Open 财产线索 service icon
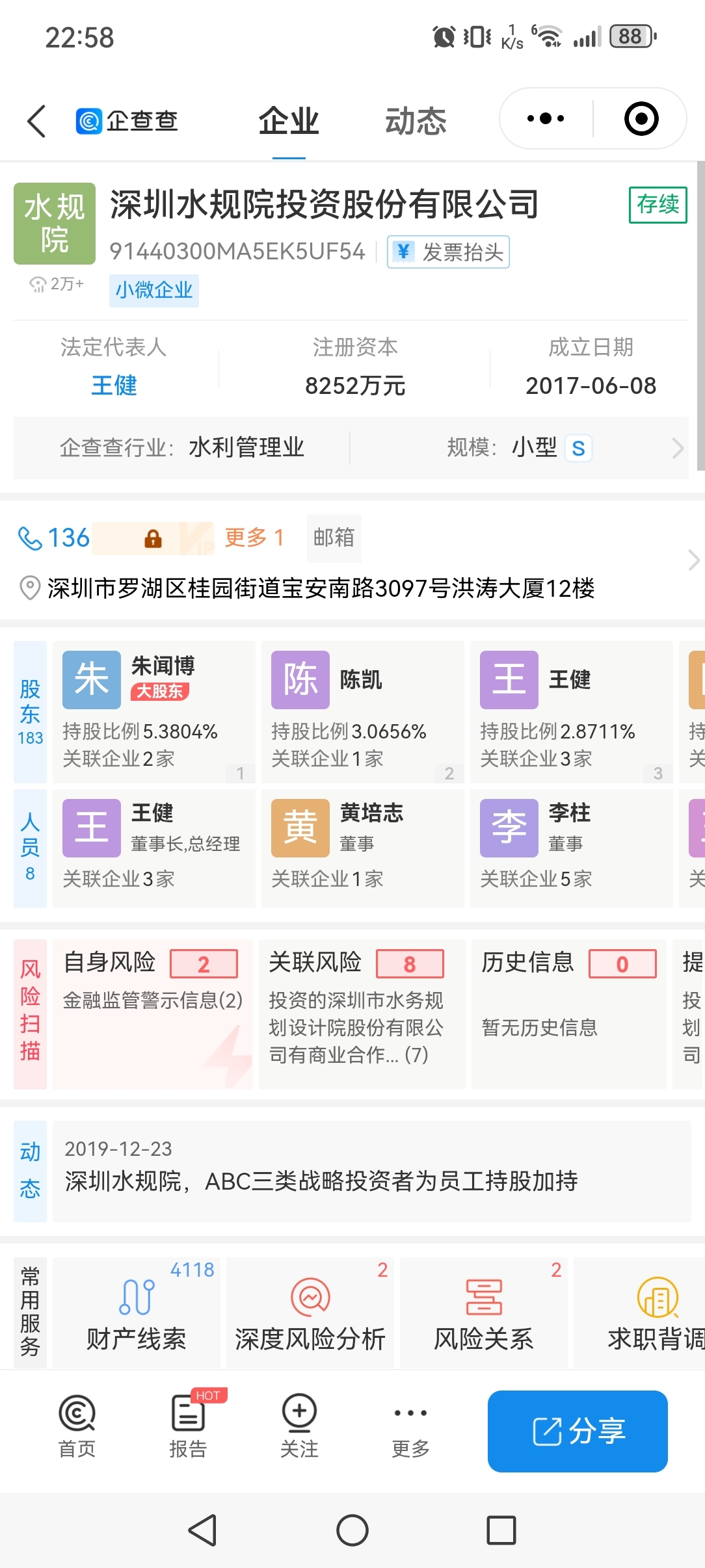Viewport: 705px width, 1568px height. pyautogui.click(x=137, y=1298)
